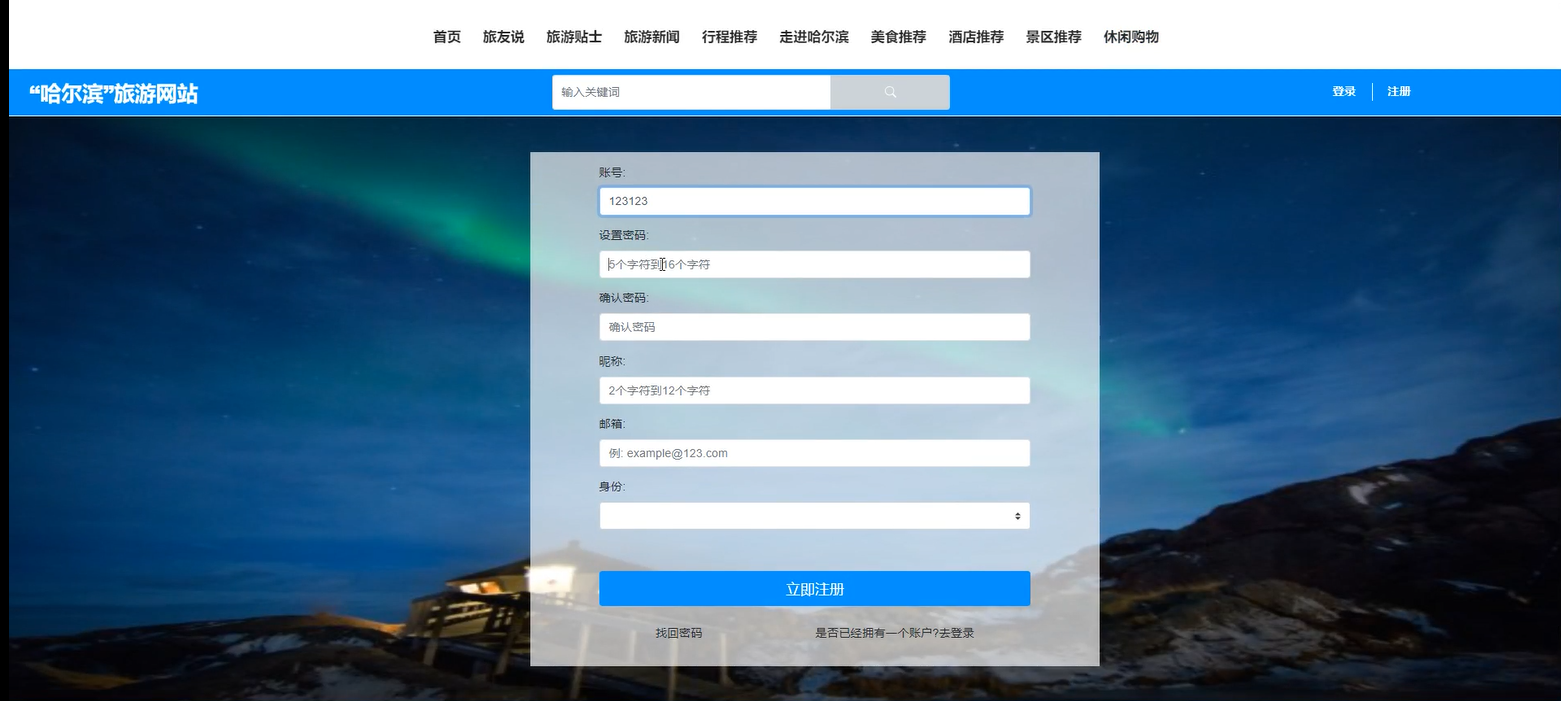This screenshot has width=1561, height=701.
Task: Open the 旅友说 menu item
Action: pyautogui.click(x=503, y=37)
